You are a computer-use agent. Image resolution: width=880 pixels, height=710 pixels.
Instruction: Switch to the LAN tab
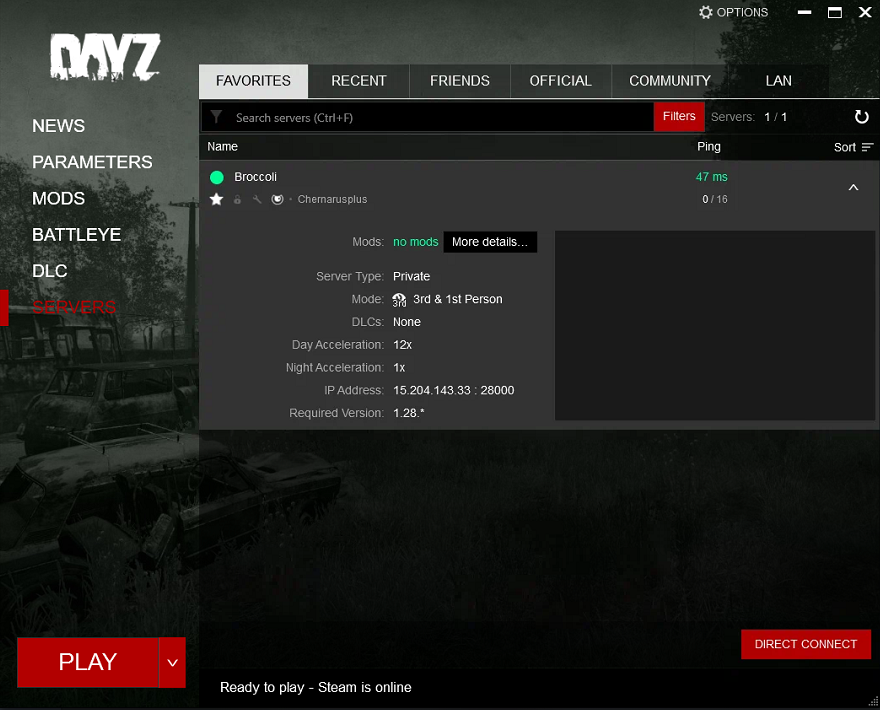pos(778,81)
